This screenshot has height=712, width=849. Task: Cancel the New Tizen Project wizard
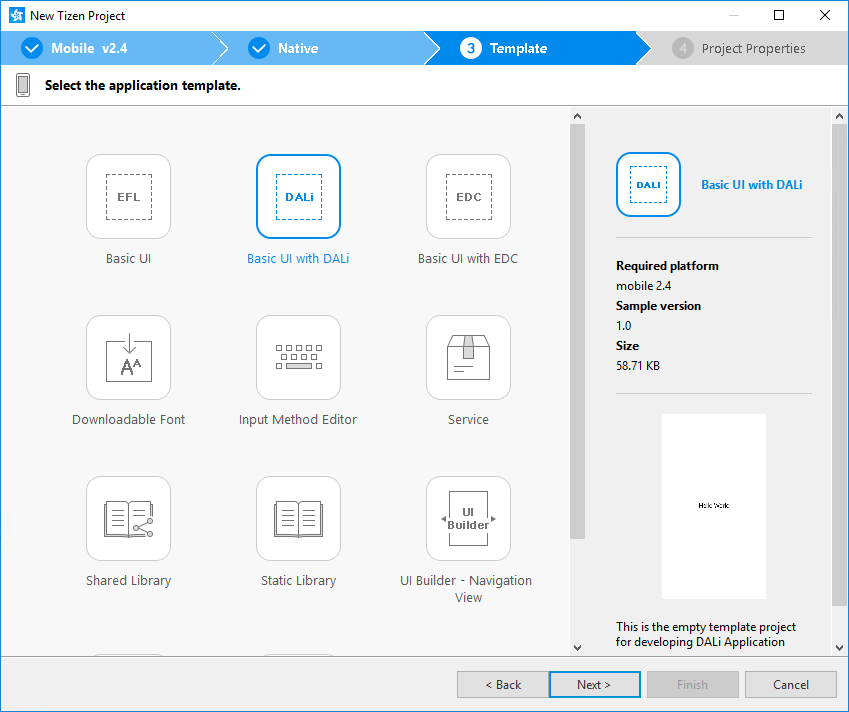790,685
